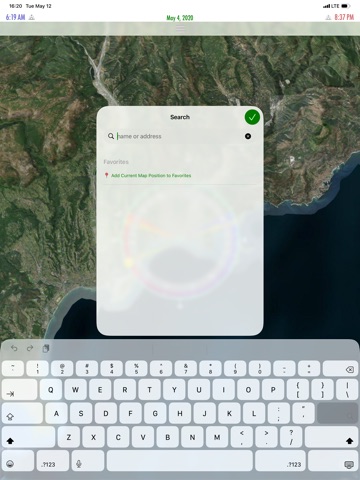This screenshot has width=360, height=480.
Task: Tap the 8:37 PM sunset time
Action: [344, 17]
